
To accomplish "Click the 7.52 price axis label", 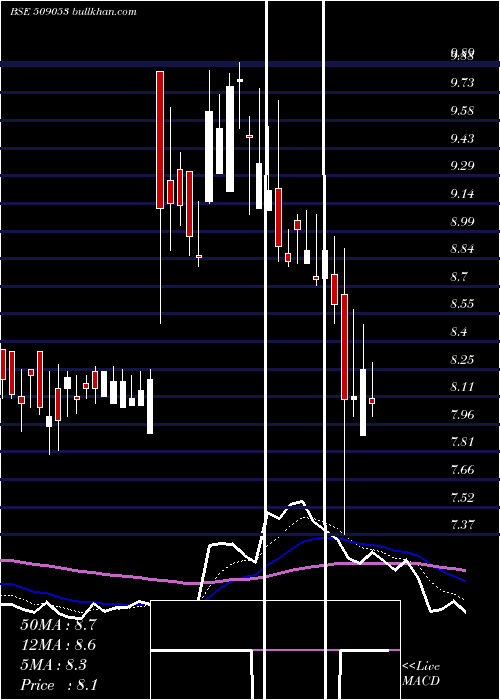I will pos(462,497).
